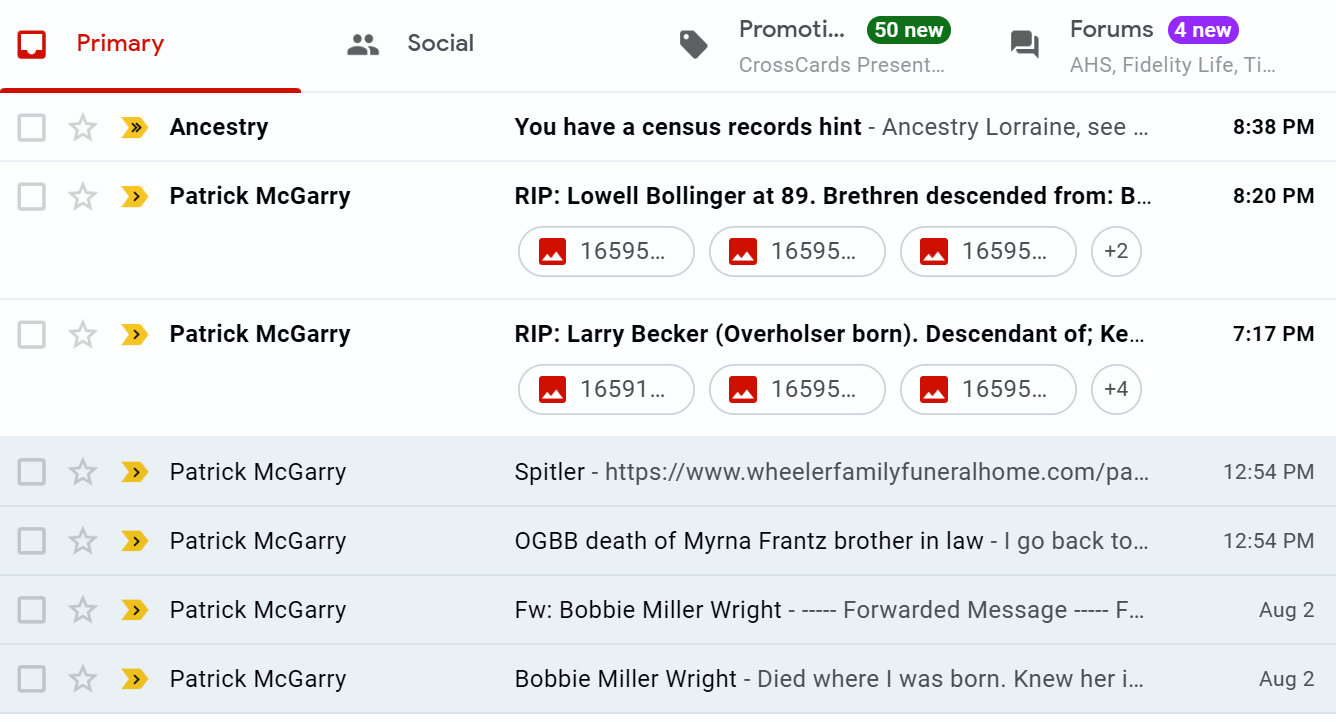
Task: Tick checkbox for Fw: Bobbie Miller Wright email
Action: click(x=32, y=610)
